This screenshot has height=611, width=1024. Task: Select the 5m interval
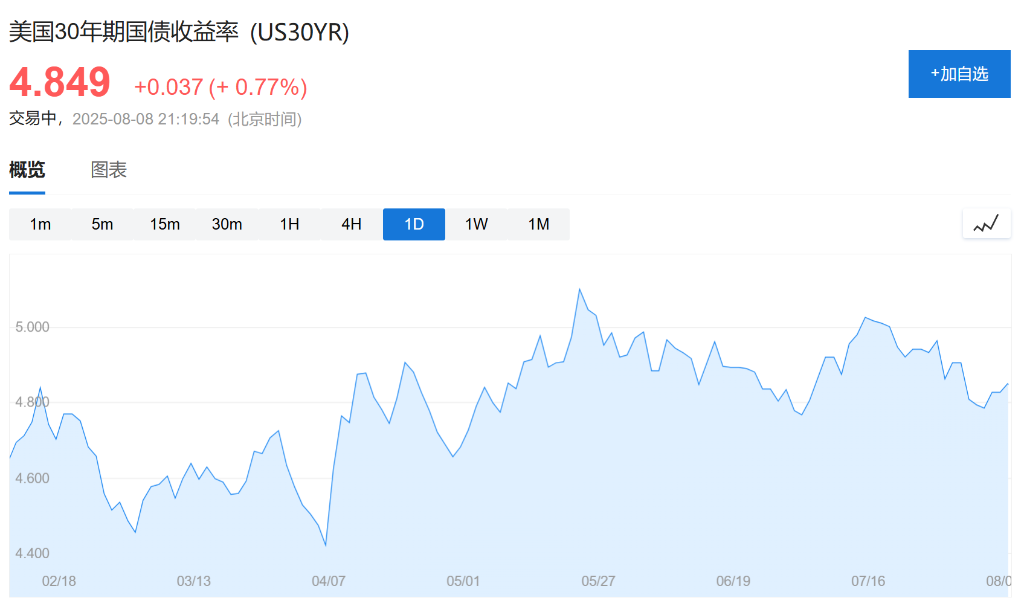pyautogui.click(x=102, y=224)
